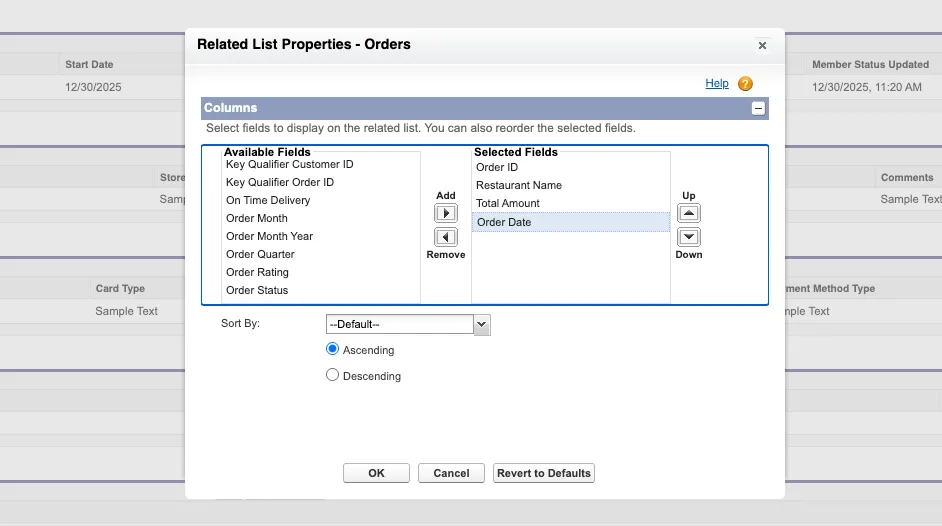Select the Ascending radio button

click(x=333, y=349)
